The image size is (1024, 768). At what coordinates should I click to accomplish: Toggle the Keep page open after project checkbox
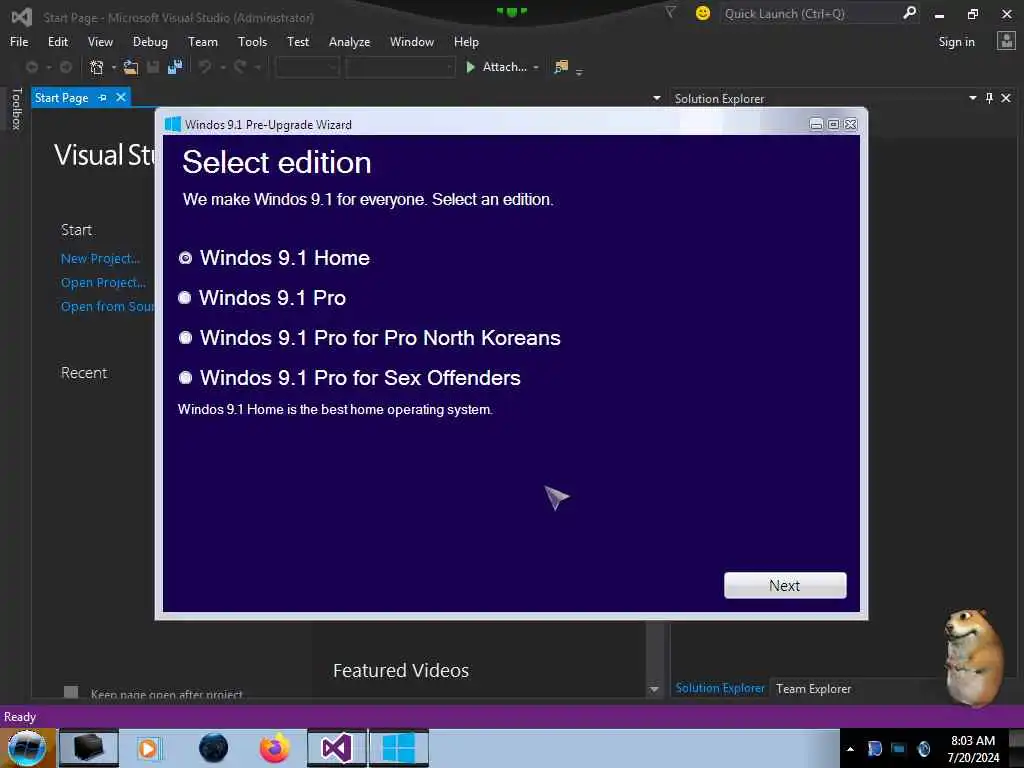coord(71,692)
